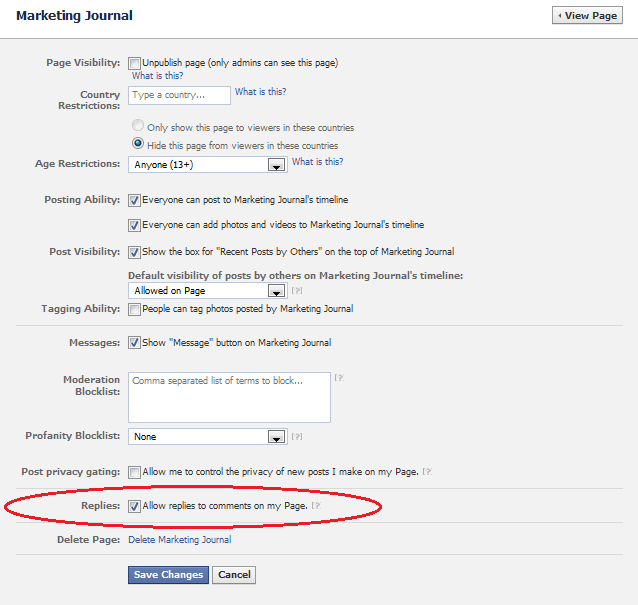Click into the Moderation Blocklist text area
Image resolution: width=638 pixels, height=605 pixels.
coord(229,398)
